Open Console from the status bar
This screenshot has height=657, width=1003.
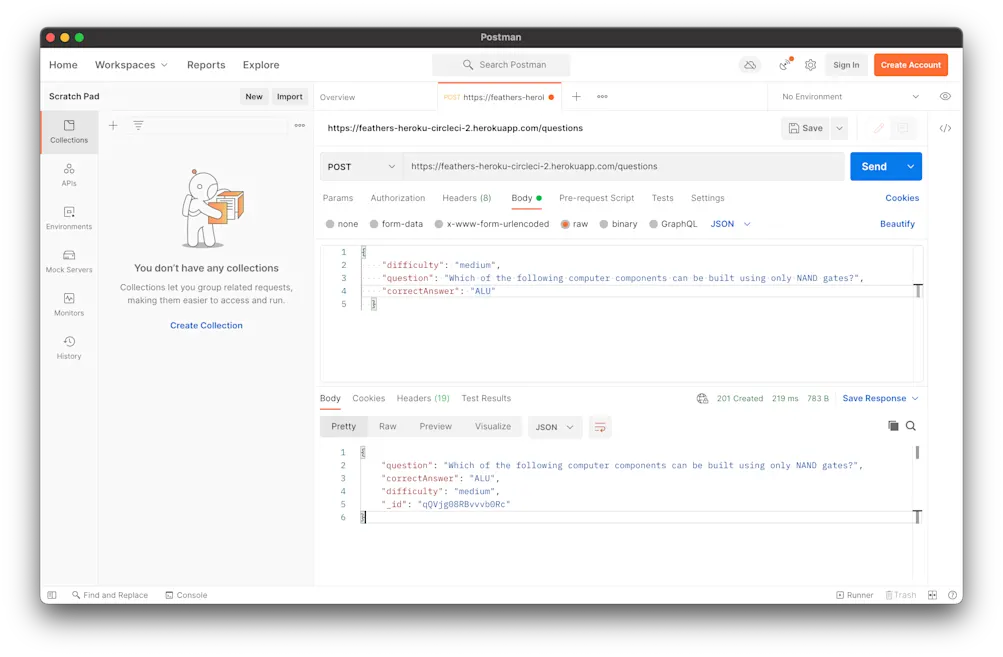(186, 595)
